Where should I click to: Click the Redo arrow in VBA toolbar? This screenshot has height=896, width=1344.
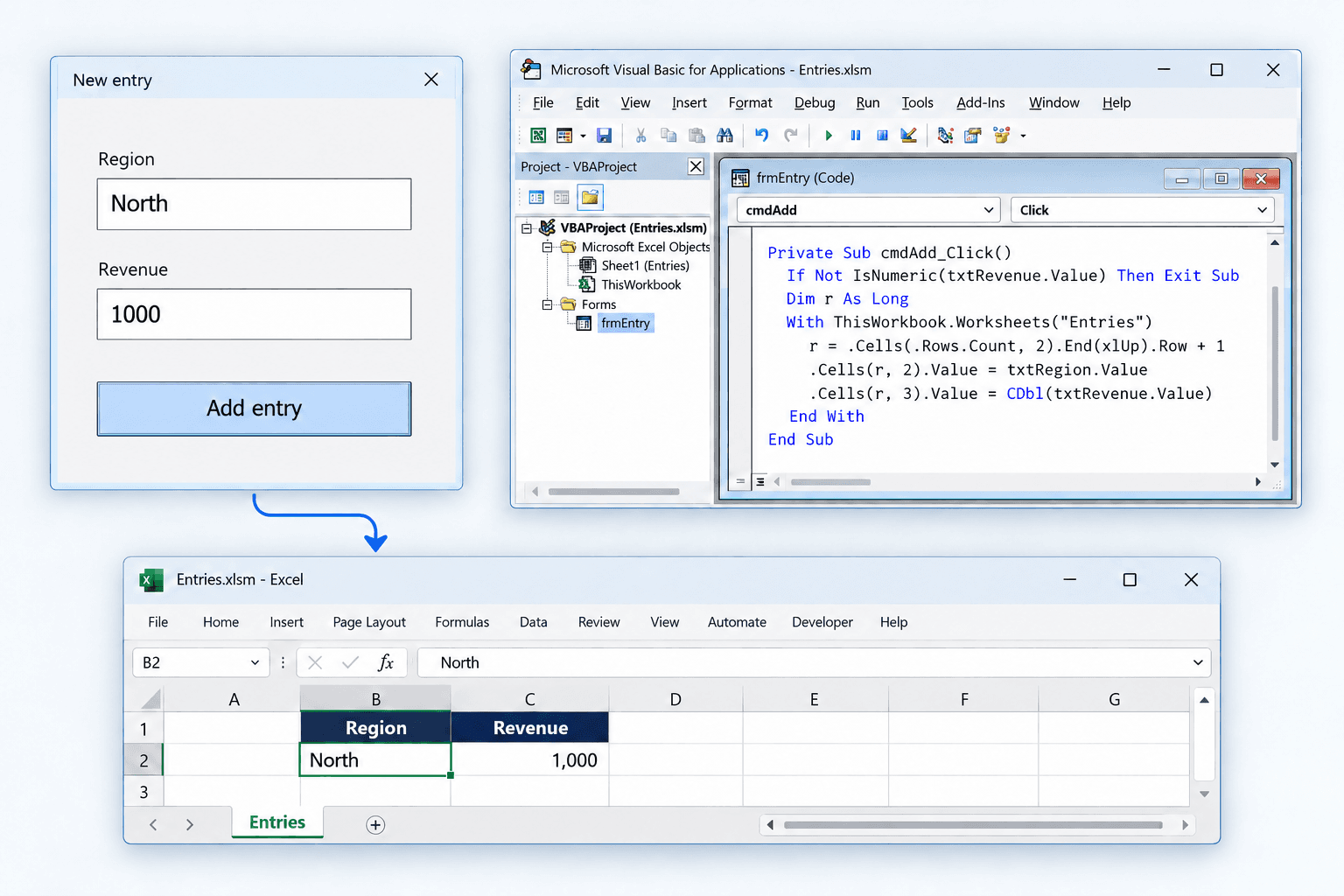[x=791, y=136]
